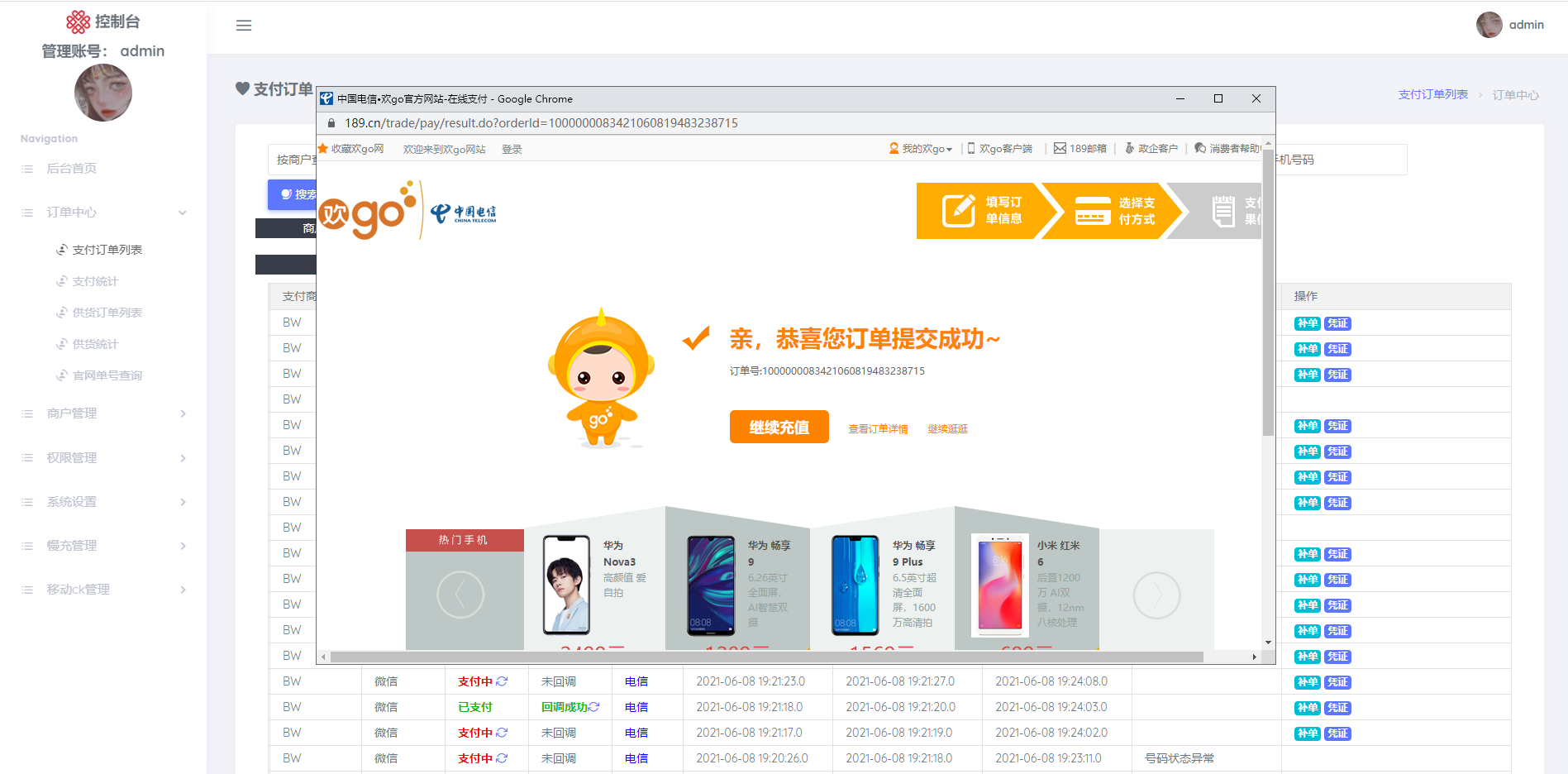The image size is (1568, 774).
Task: Click the heart icon beside 支付订单 title
Action: (x=242, y=88)
